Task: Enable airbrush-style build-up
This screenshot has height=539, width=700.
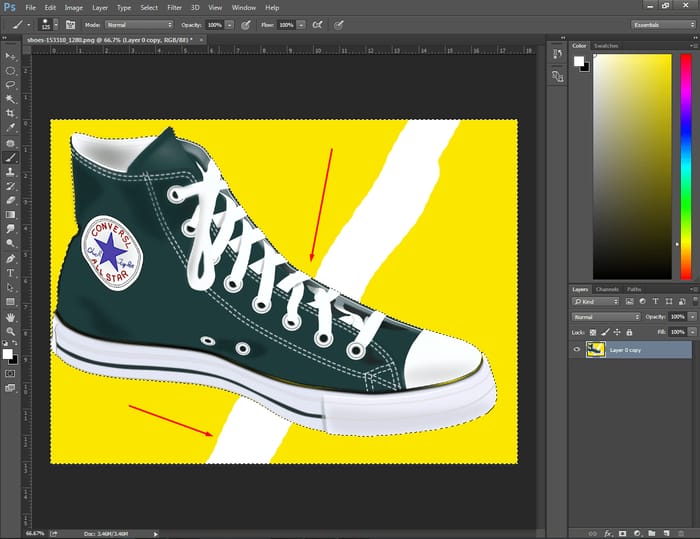Action: tap(317, 25)
